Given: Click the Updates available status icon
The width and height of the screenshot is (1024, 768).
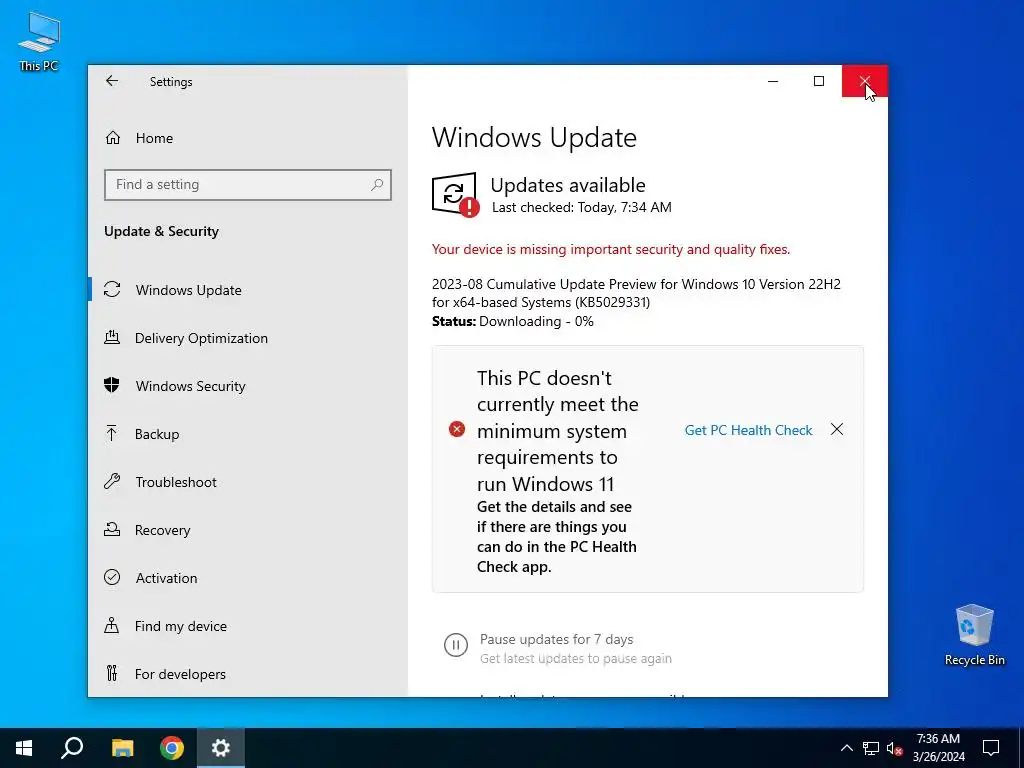Looking at the screenshot, I should point(455,194).
